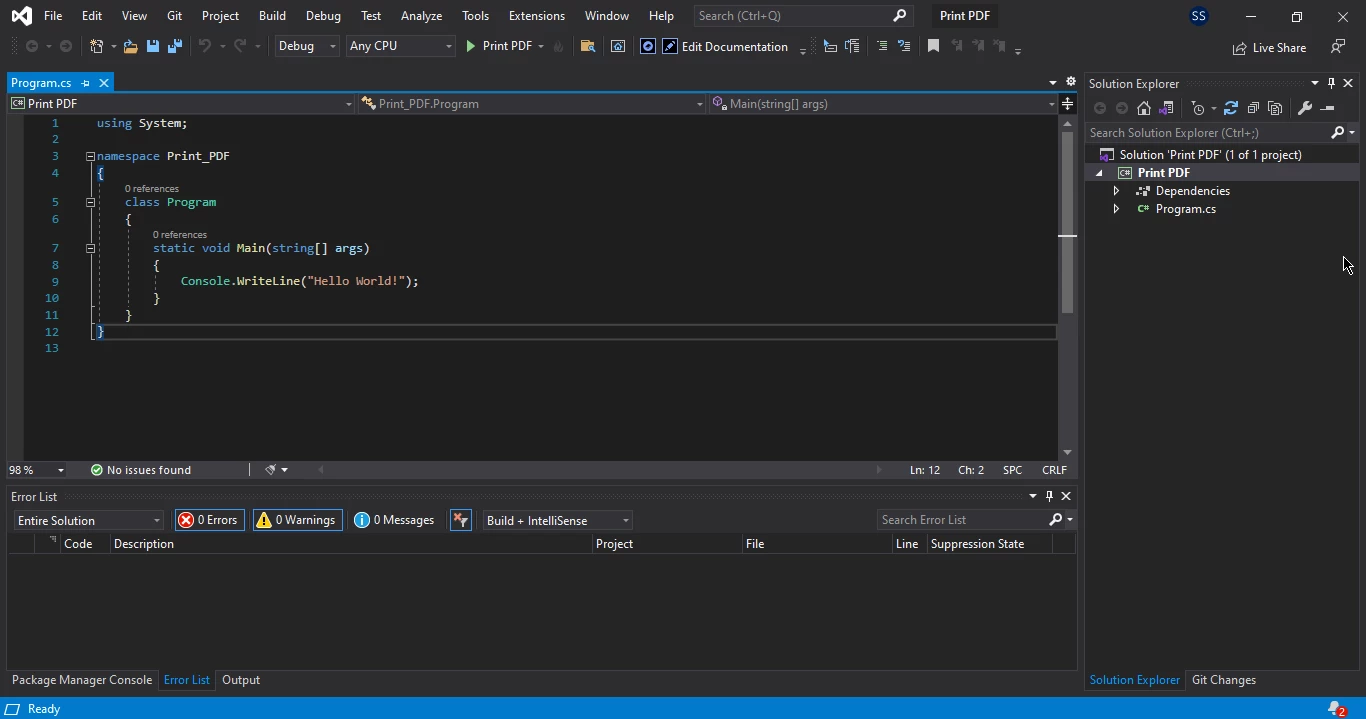Click the Save All toolbar icon
This screenshot has width=1366, height=719.
pyautogui.click(x=174, y=46)
